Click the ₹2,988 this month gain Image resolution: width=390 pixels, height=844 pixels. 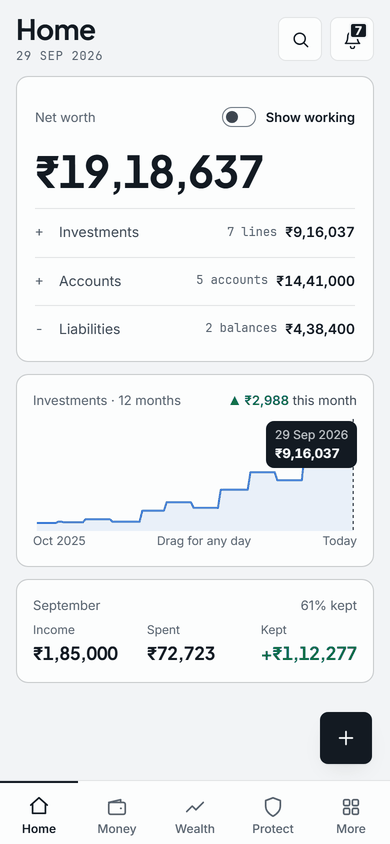tap(293, 400)
